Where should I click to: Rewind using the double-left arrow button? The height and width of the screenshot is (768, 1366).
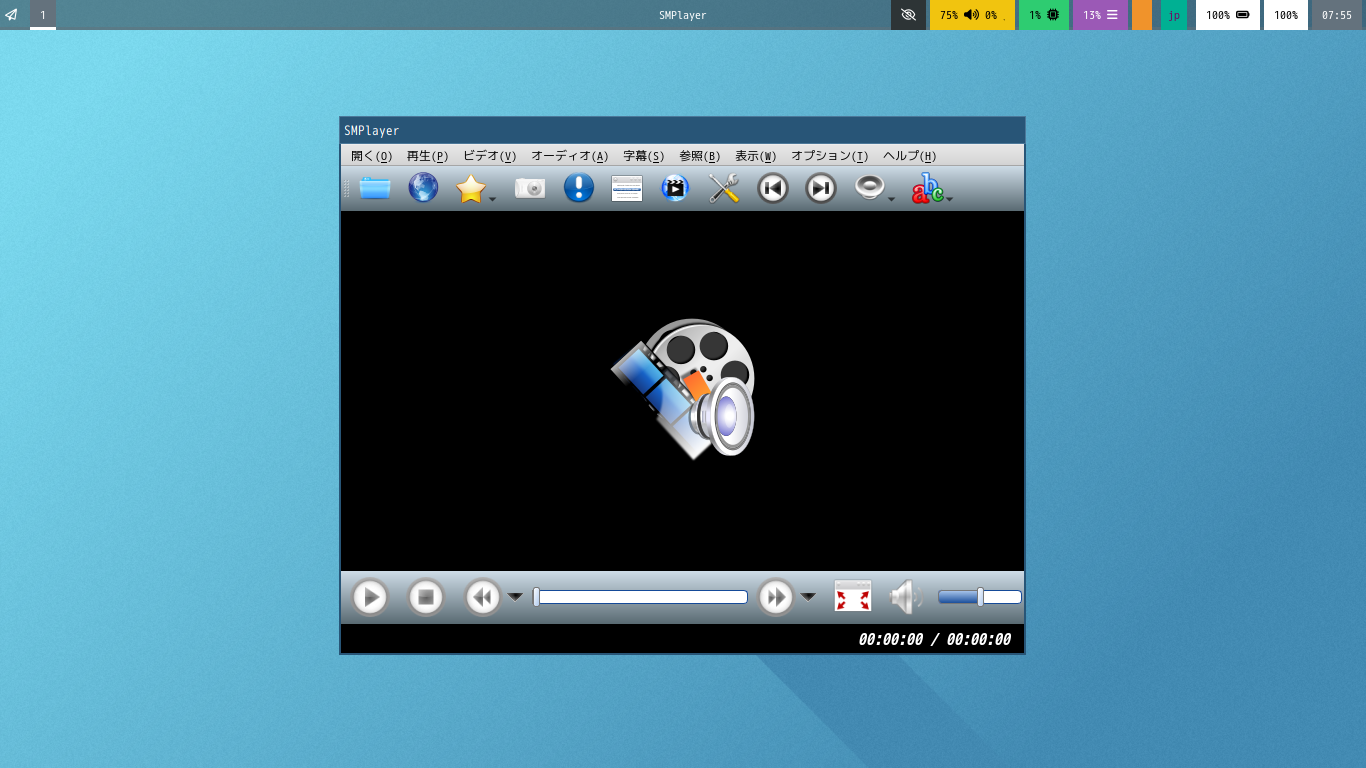pyautogui.click(x=483, y=597)
